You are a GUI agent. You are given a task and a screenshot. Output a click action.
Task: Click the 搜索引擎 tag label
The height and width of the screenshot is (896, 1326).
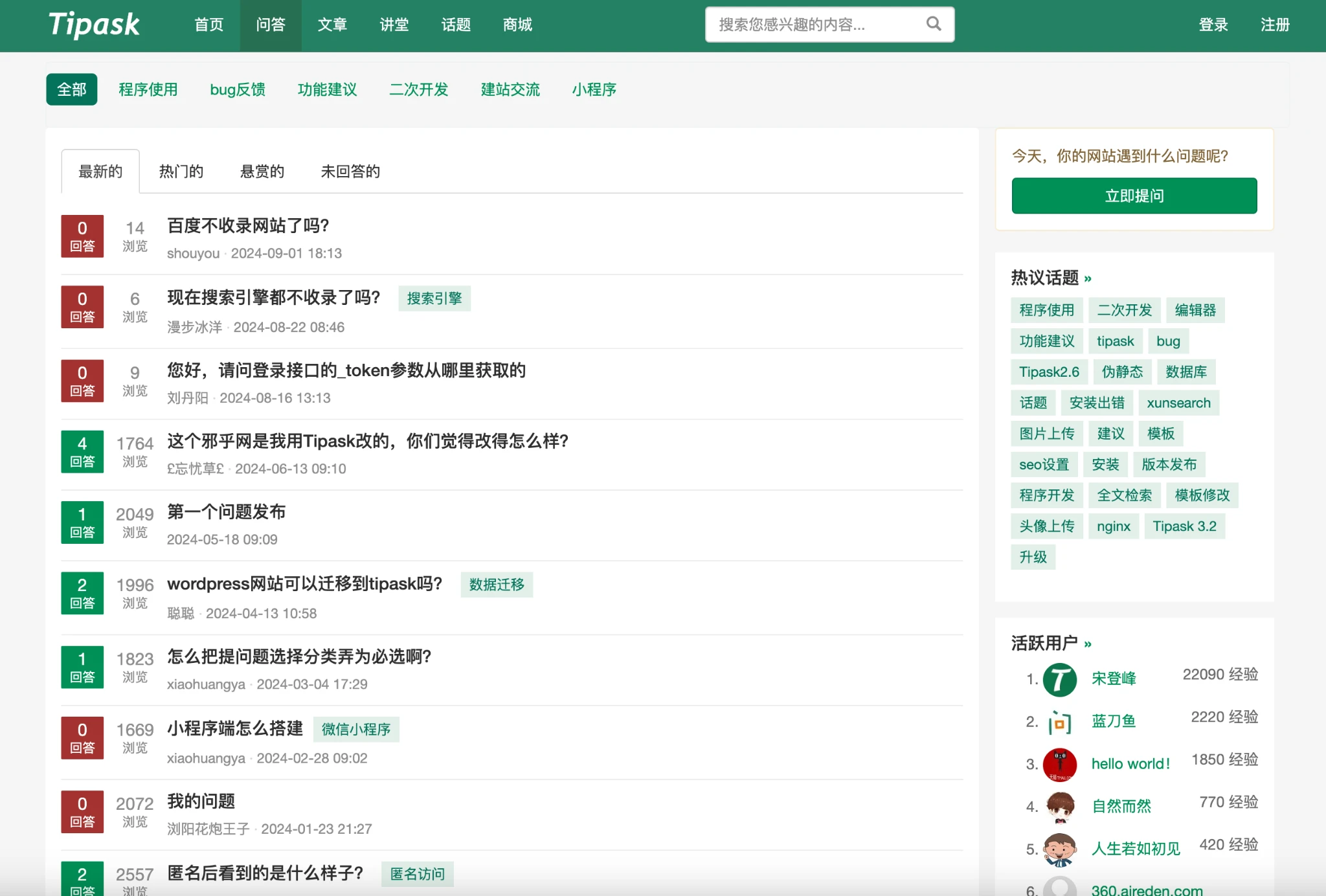click(434, 298)
